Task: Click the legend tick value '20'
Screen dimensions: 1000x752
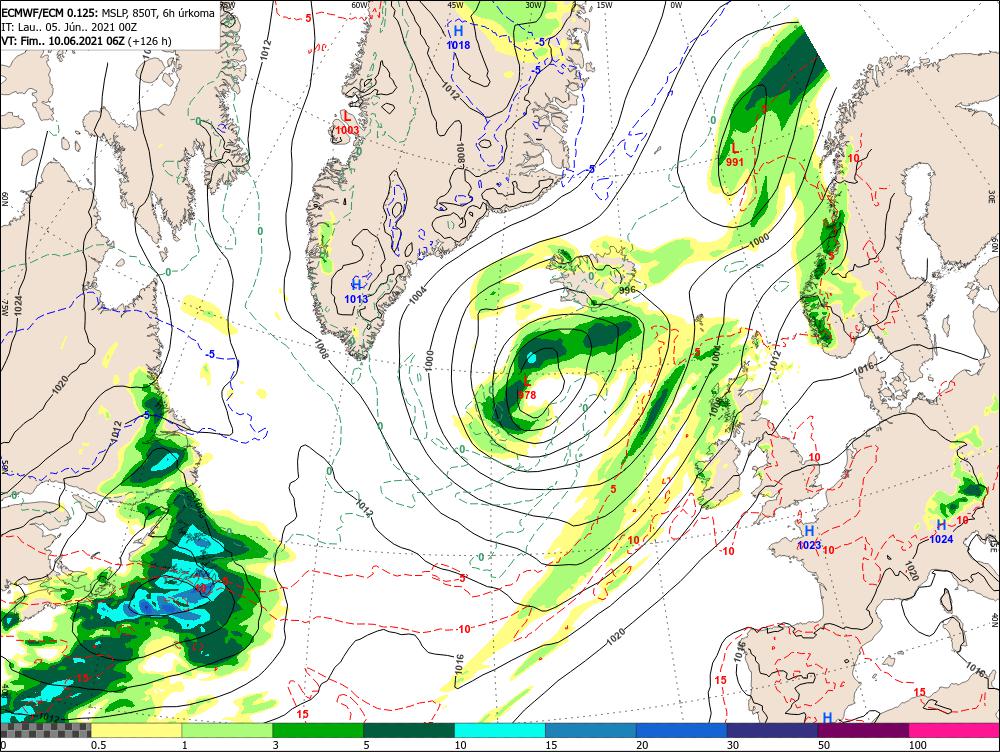Action: click(x=642, y=745)
